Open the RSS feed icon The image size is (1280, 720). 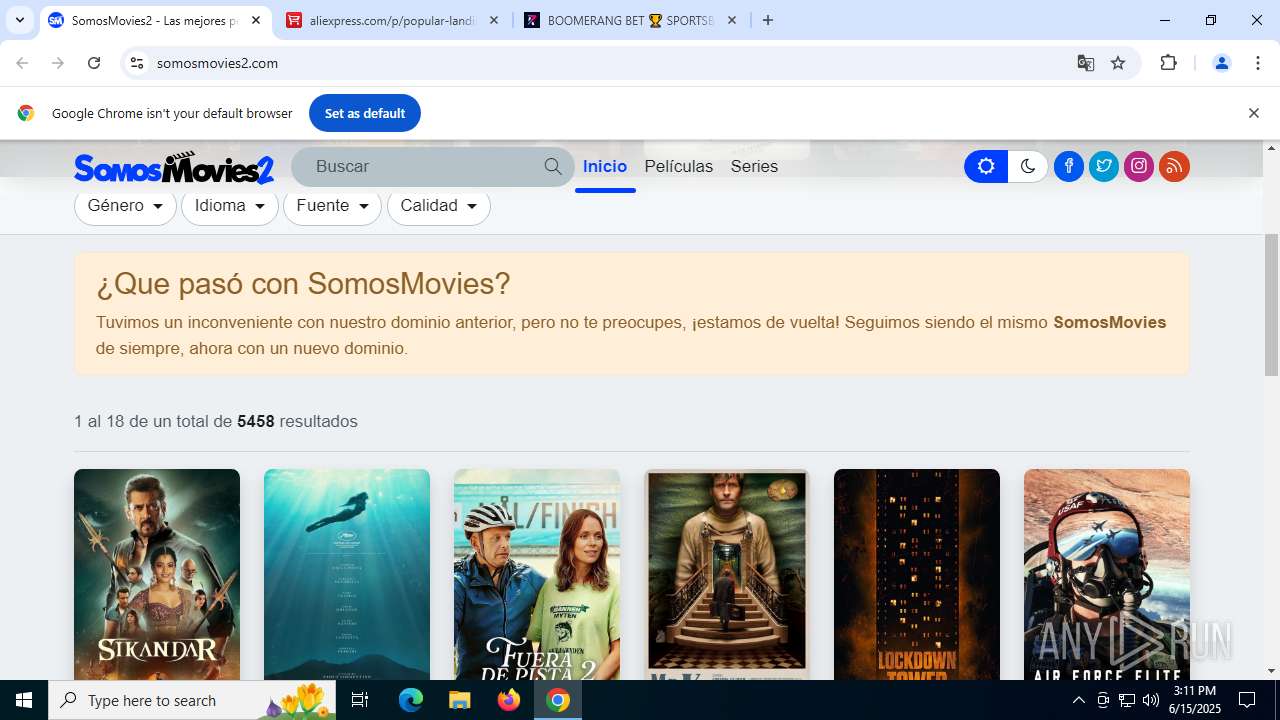tap(1174, 166)
